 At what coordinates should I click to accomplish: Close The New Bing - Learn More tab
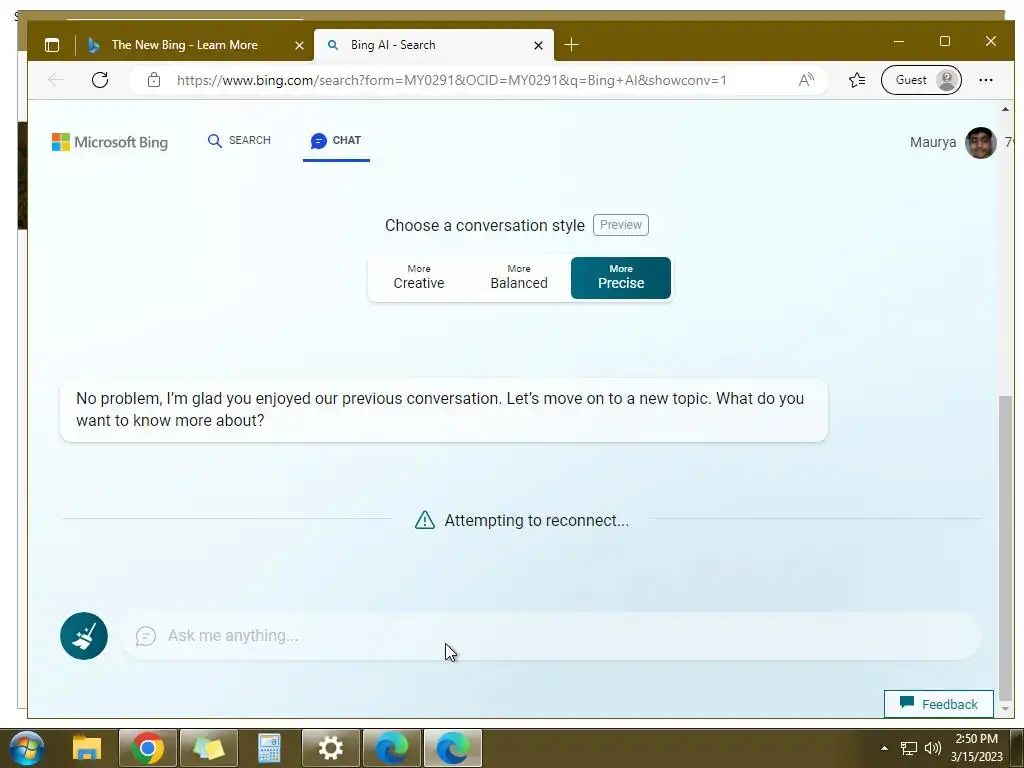(299, 45)
